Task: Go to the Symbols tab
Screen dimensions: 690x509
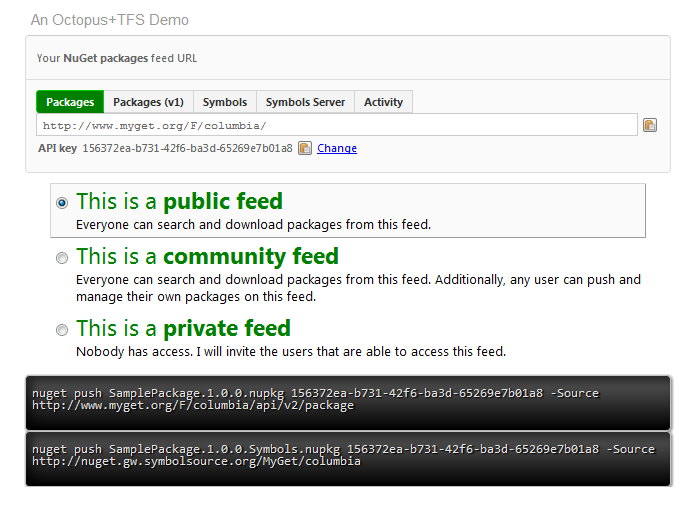Action: (x=225, y=102)
